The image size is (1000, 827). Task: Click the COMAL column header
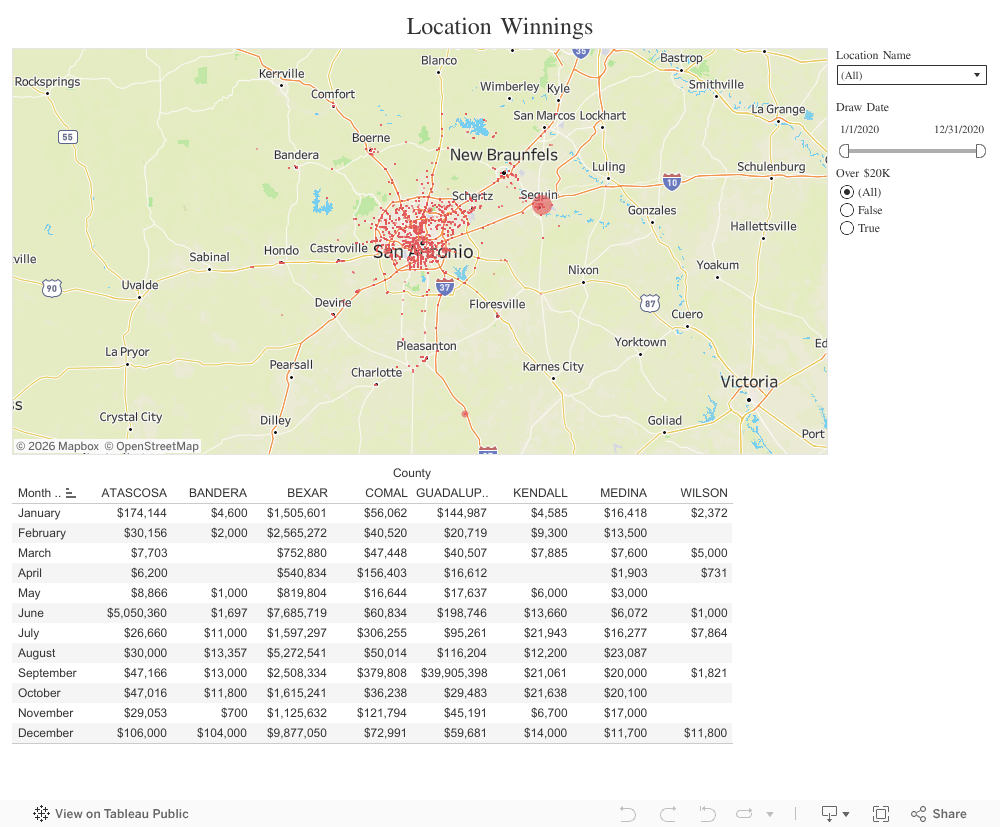click(x=386, y=493)
